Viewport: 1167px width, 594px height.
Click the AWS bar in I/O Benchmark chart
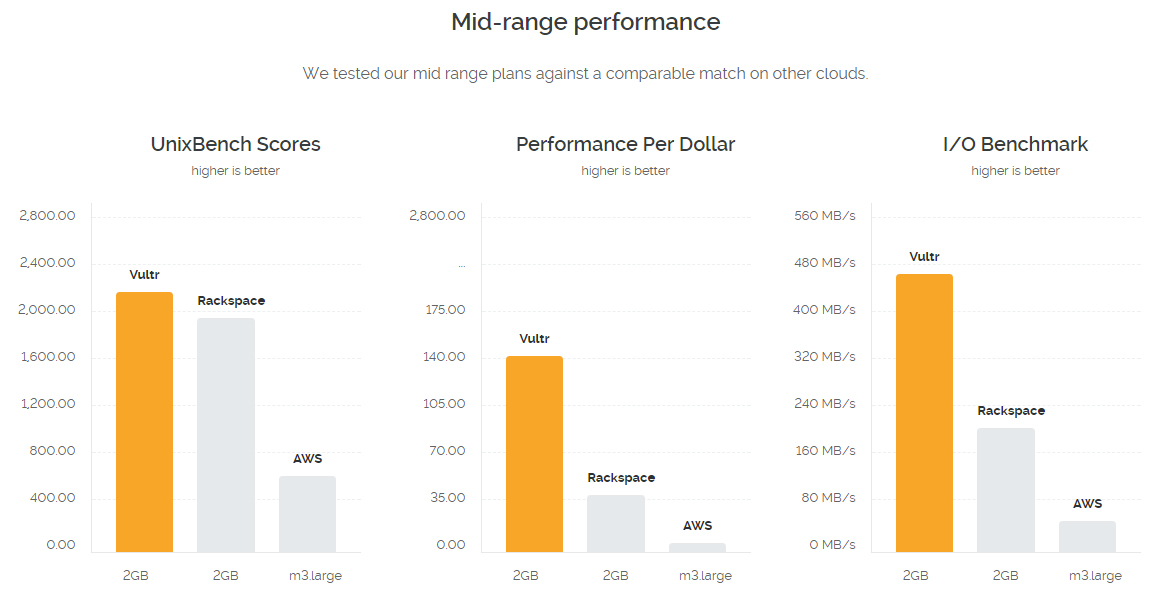pos(1087,537)
